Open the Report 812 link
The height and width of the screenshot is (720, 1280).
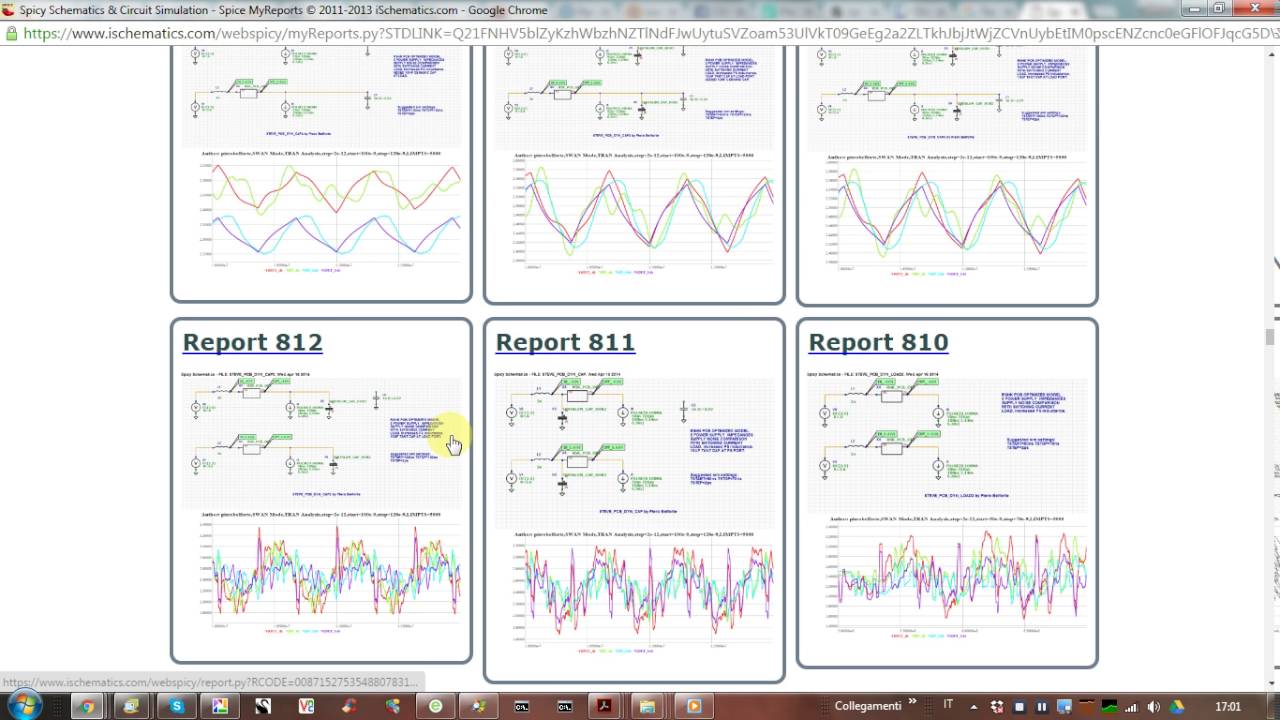[252, 342]
